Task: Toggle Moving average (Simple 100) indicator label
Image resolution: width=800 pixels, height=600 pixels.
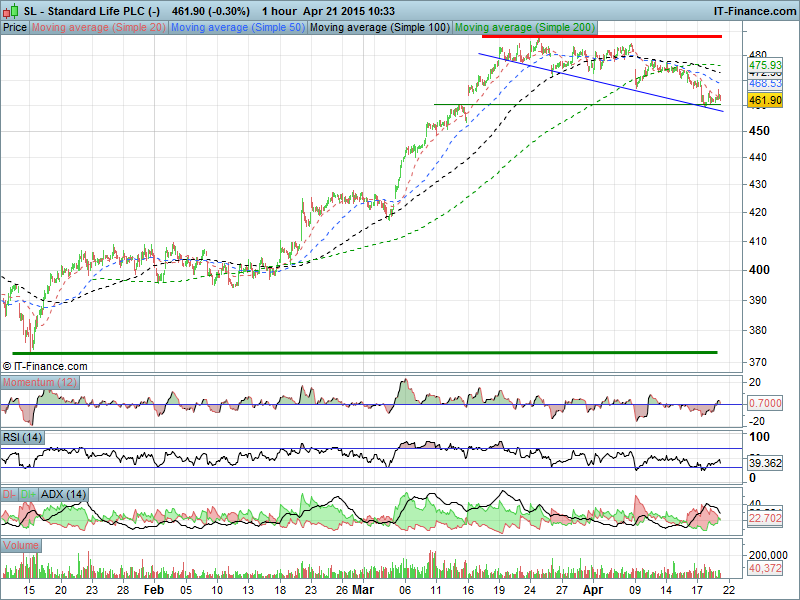Action: [379, 27]
